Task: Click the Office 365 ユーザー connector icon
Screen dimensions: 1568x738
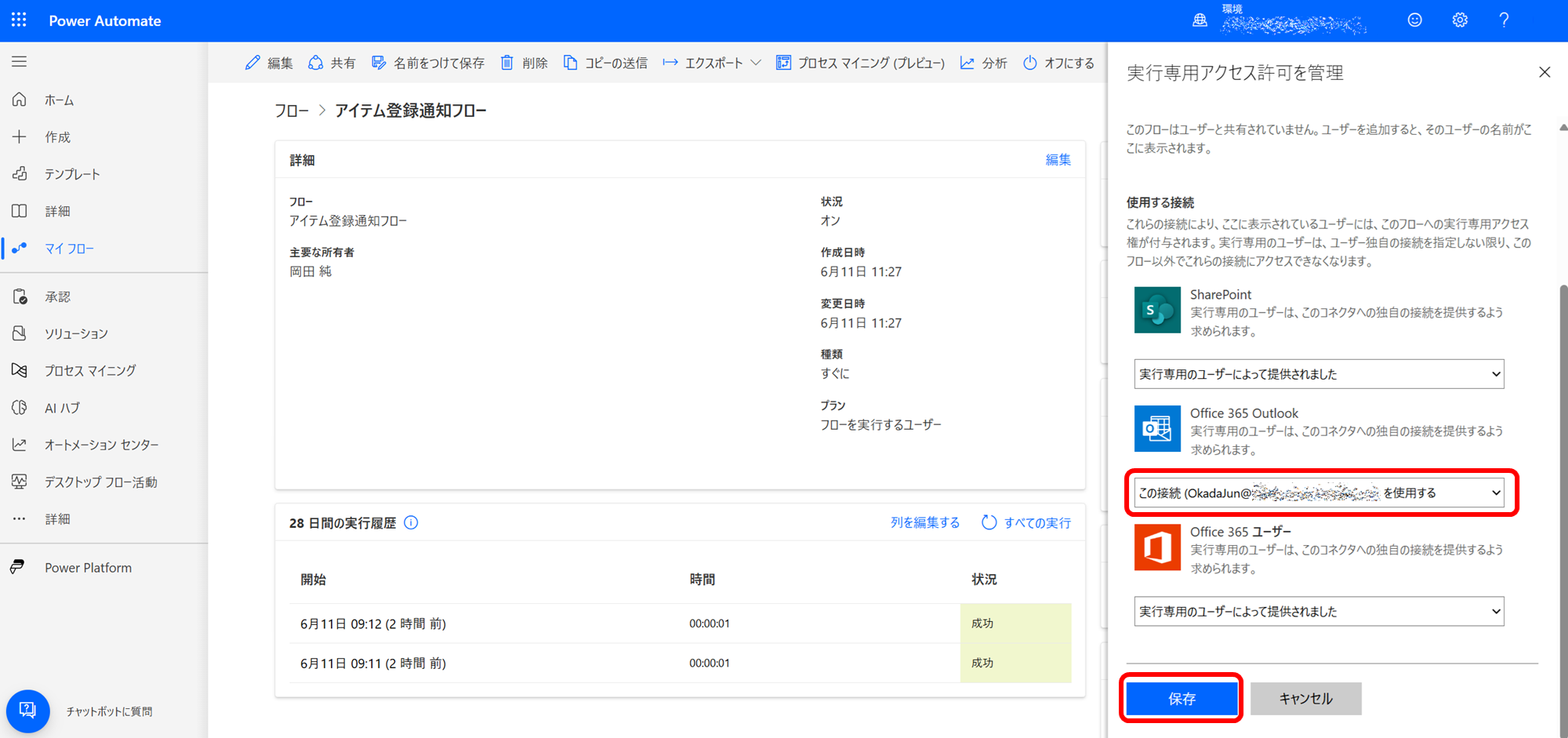Action: click(1157, 547)
